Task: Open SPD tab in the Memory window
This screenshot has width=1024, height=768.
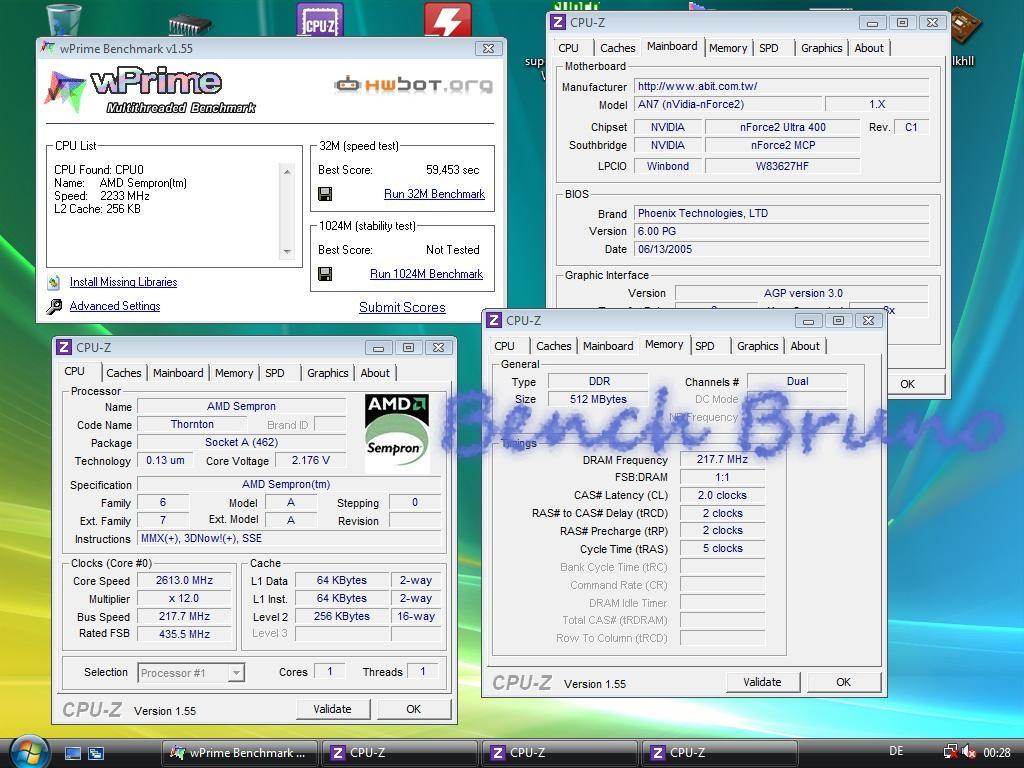Action: [x=705, y=345]
